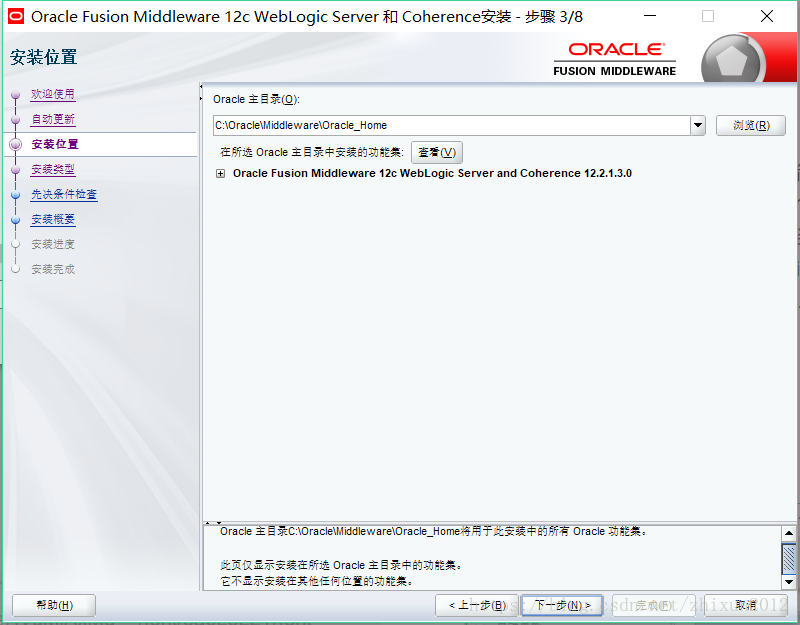
Task: Click the Oracle Fusion Middleware 12c WebLogic Server text
Action: 432,173
